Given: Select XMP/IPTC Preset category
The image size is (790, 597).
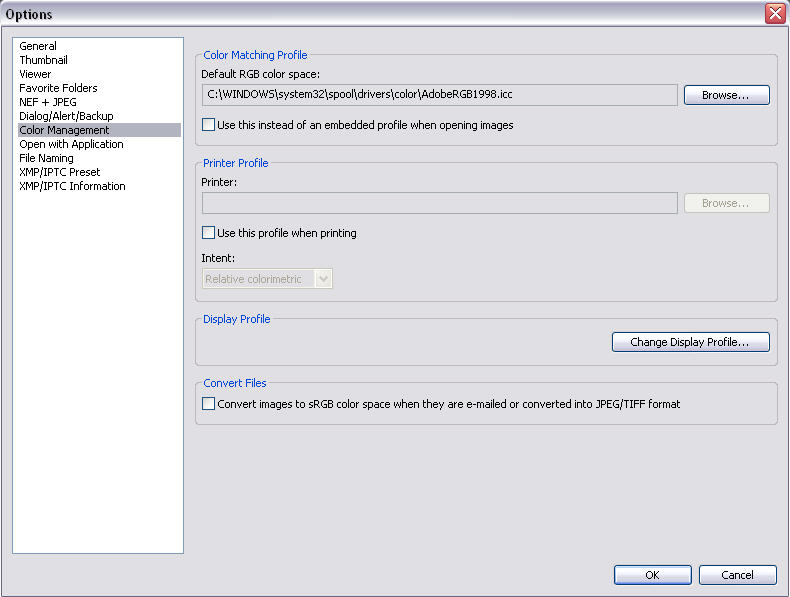Looking at the screenshot, I should pos(59,172).
